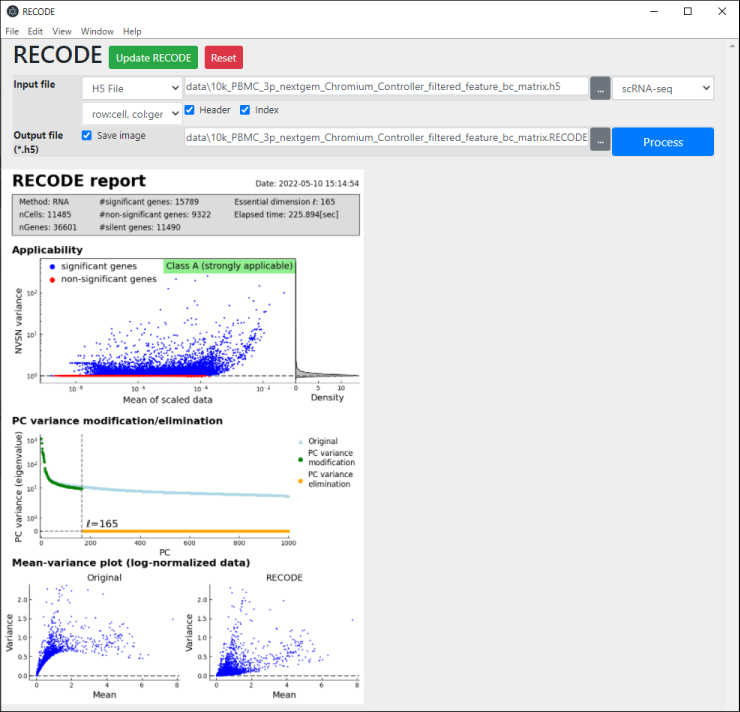This screenshot has width=740, height=712.
Task: Start processing with the Process button
Action: pyautogui.click(x=663, y=142)
